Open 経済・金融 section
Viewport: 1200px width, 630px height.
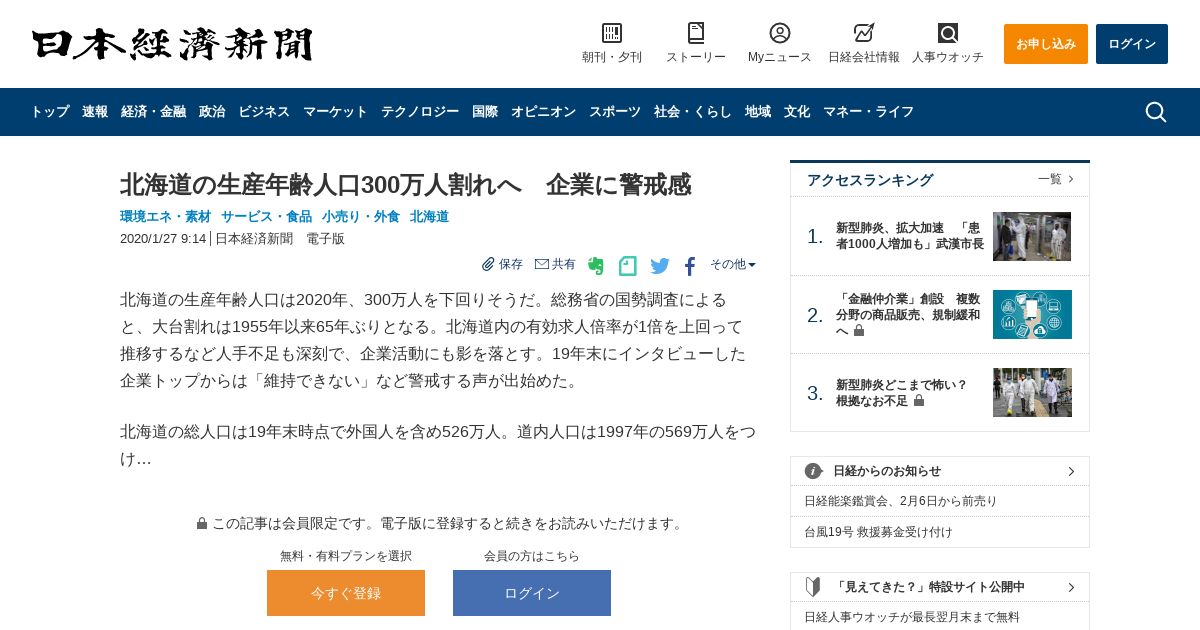tap(153, 112)
